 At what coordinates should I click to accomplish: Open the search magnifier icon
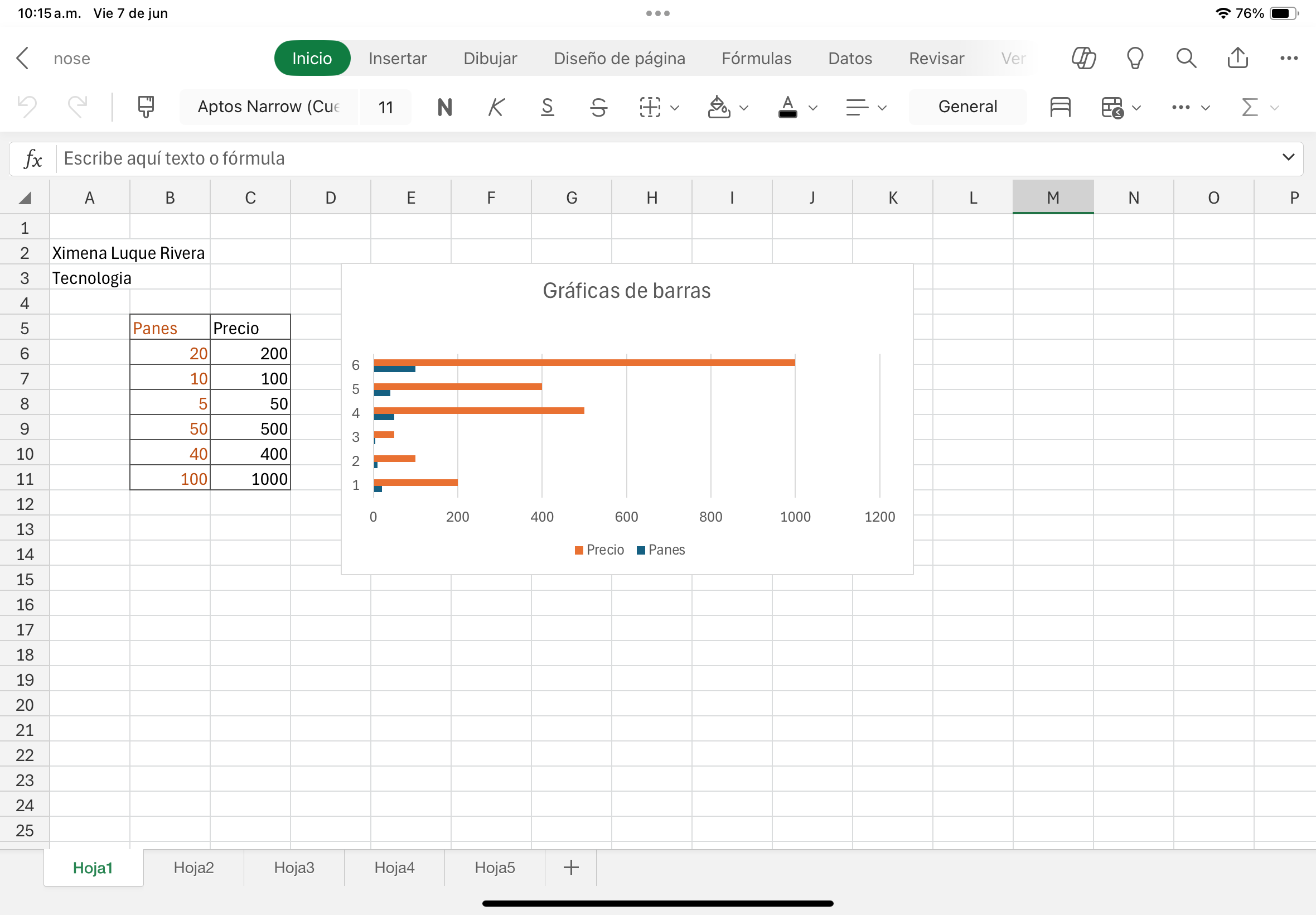pyautogui.click(x=1186, y=58)
